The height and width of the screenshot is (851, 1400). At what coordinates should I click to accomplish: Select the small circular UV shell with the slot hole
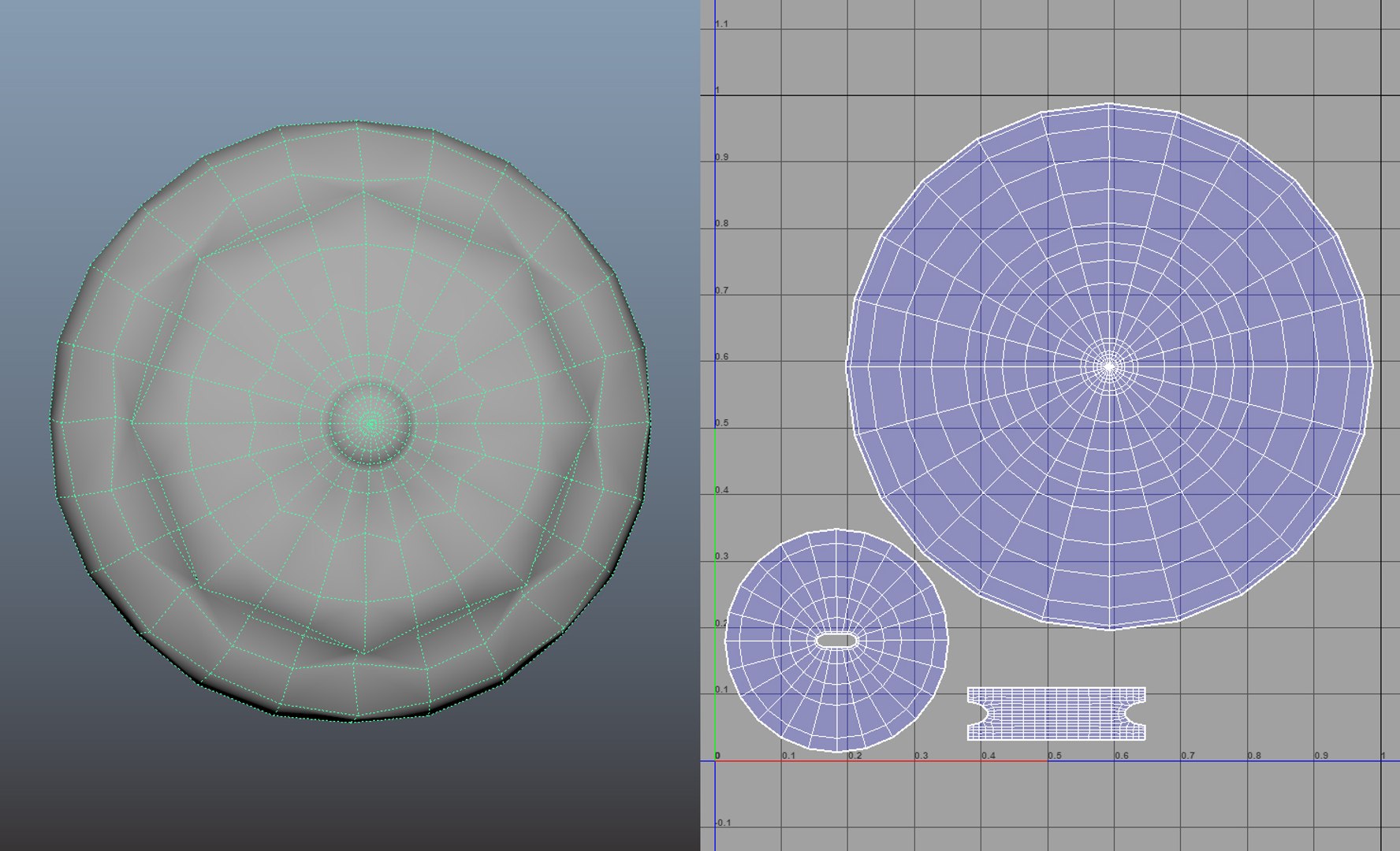tap(836, 640)
